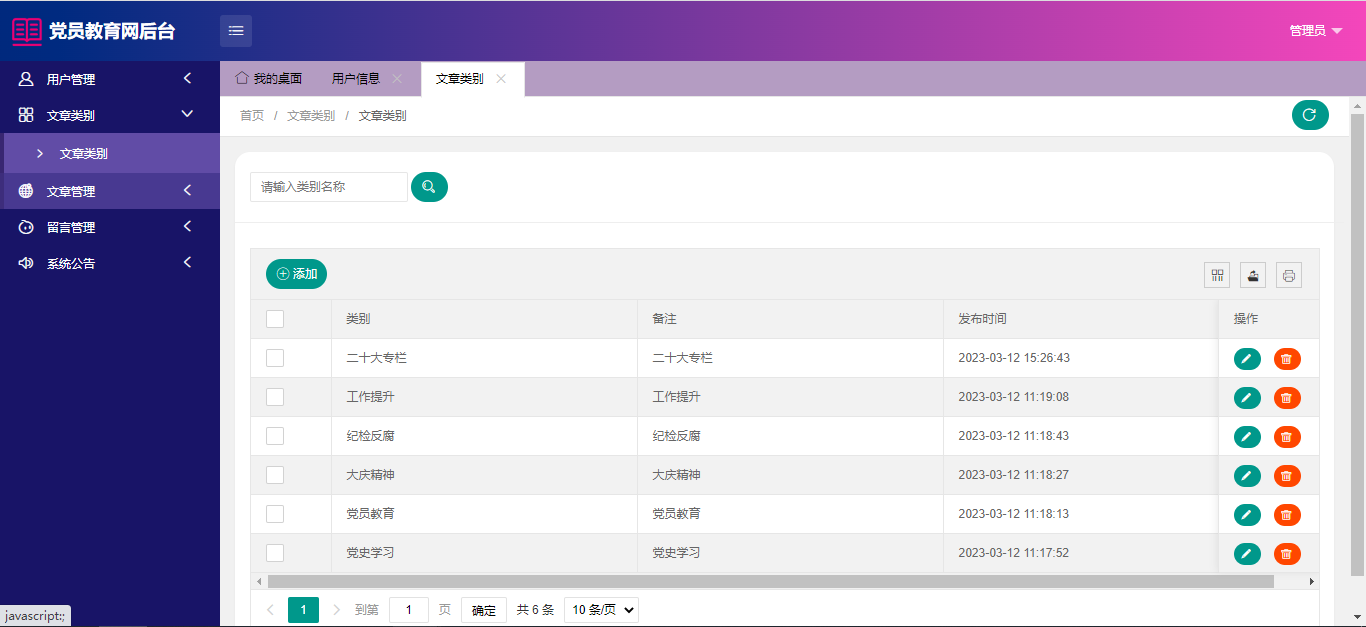Click the first 文章类别 breadcrumb link

point(311,116)
